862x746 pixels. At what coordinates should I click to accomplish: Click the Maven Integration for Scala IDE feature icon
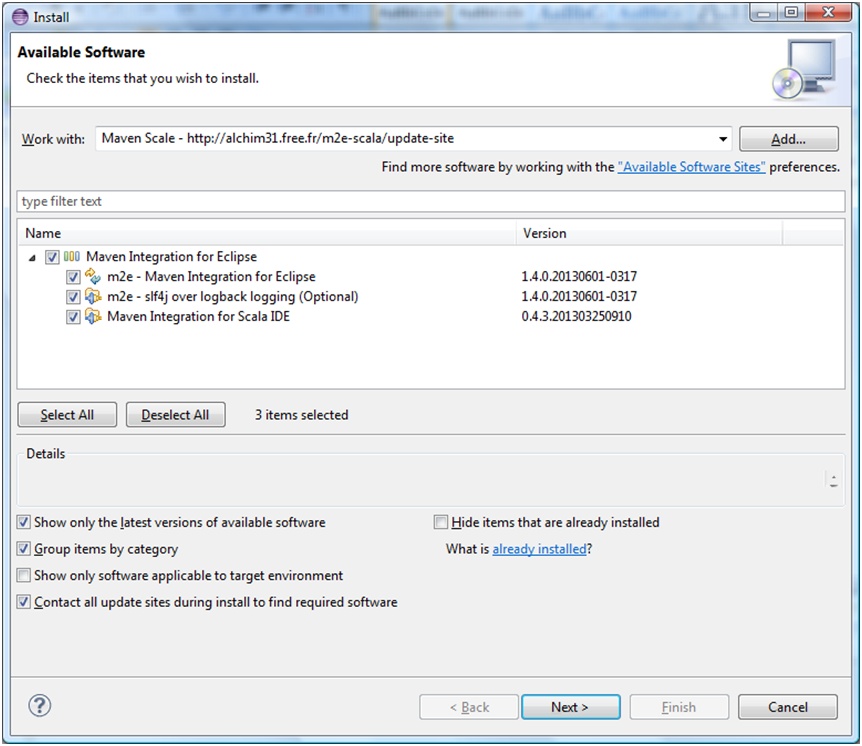point(93,317)
